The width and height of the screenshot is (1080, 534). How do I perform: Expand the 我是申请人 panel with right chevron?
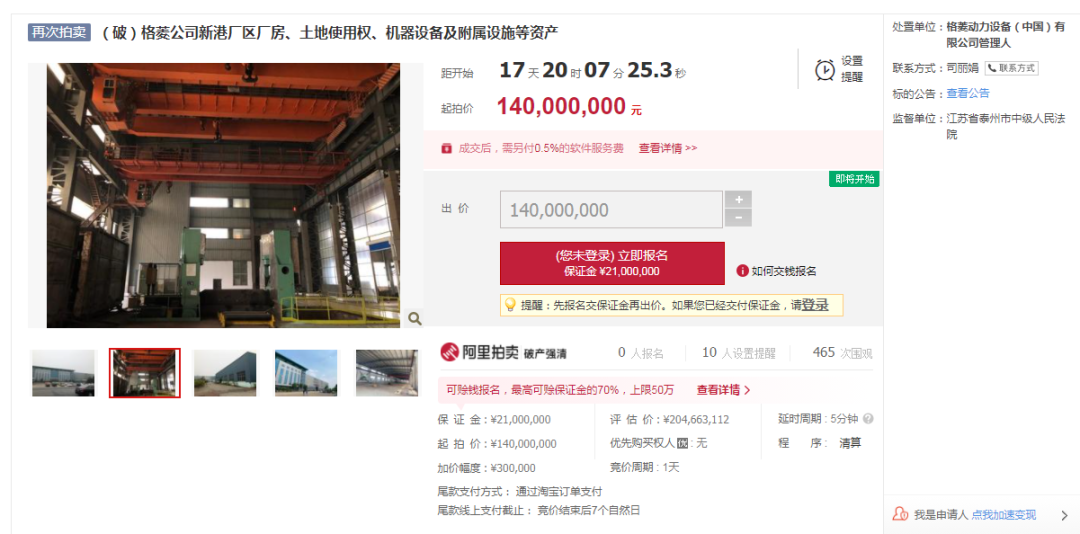click(x=1064, y=515)
